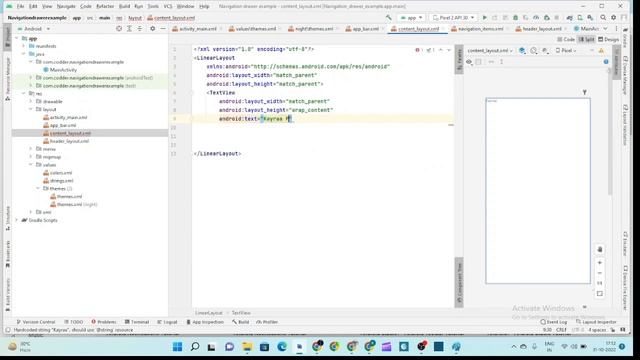This screenshot has width=640, height=360.
Task: Expand the Gradle Scripts node
Action: (17, 220)
